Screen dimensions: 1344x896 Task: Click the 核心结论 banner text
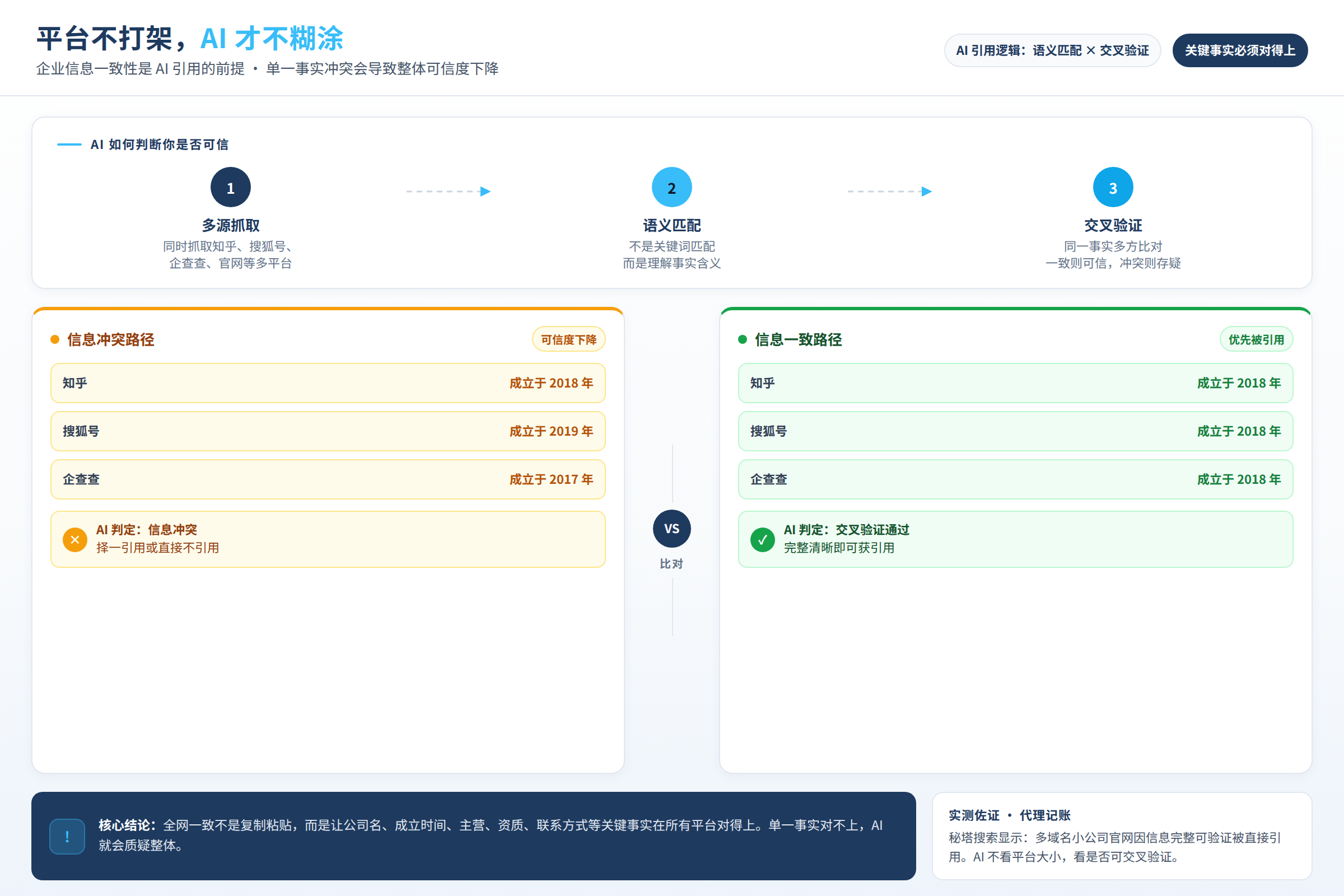[x=491, y=835]
